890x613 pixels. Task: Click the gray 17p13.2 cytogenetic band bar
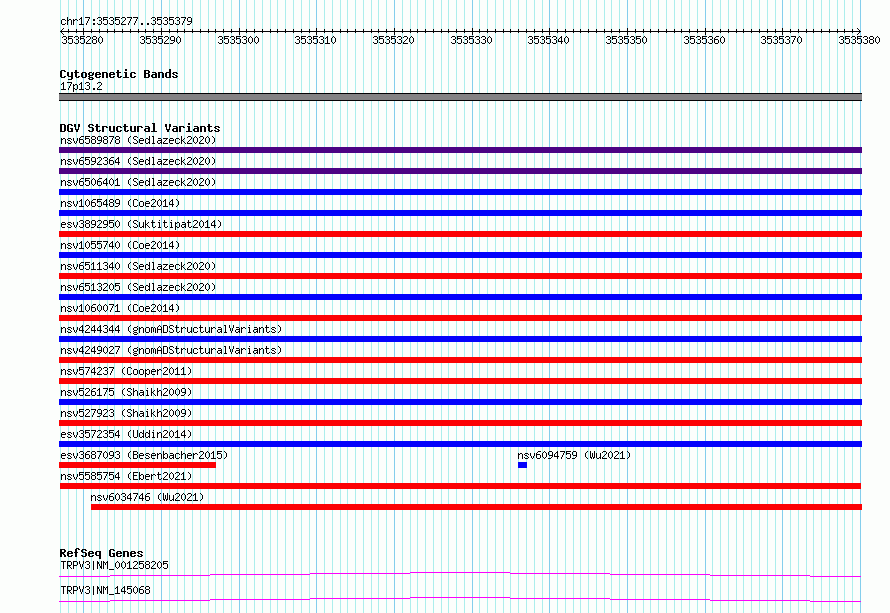click(x=460, y=97)
